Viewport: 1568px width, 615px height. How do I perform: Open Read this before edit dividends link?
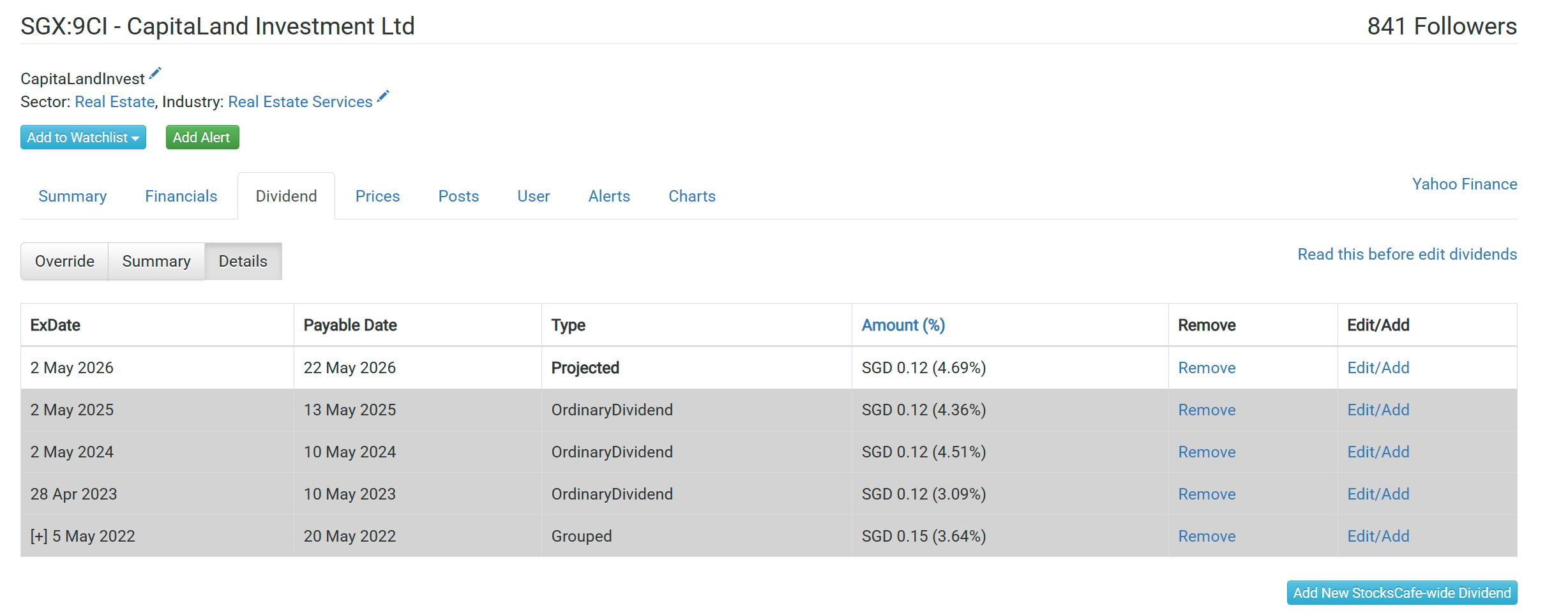(1407, 254)
